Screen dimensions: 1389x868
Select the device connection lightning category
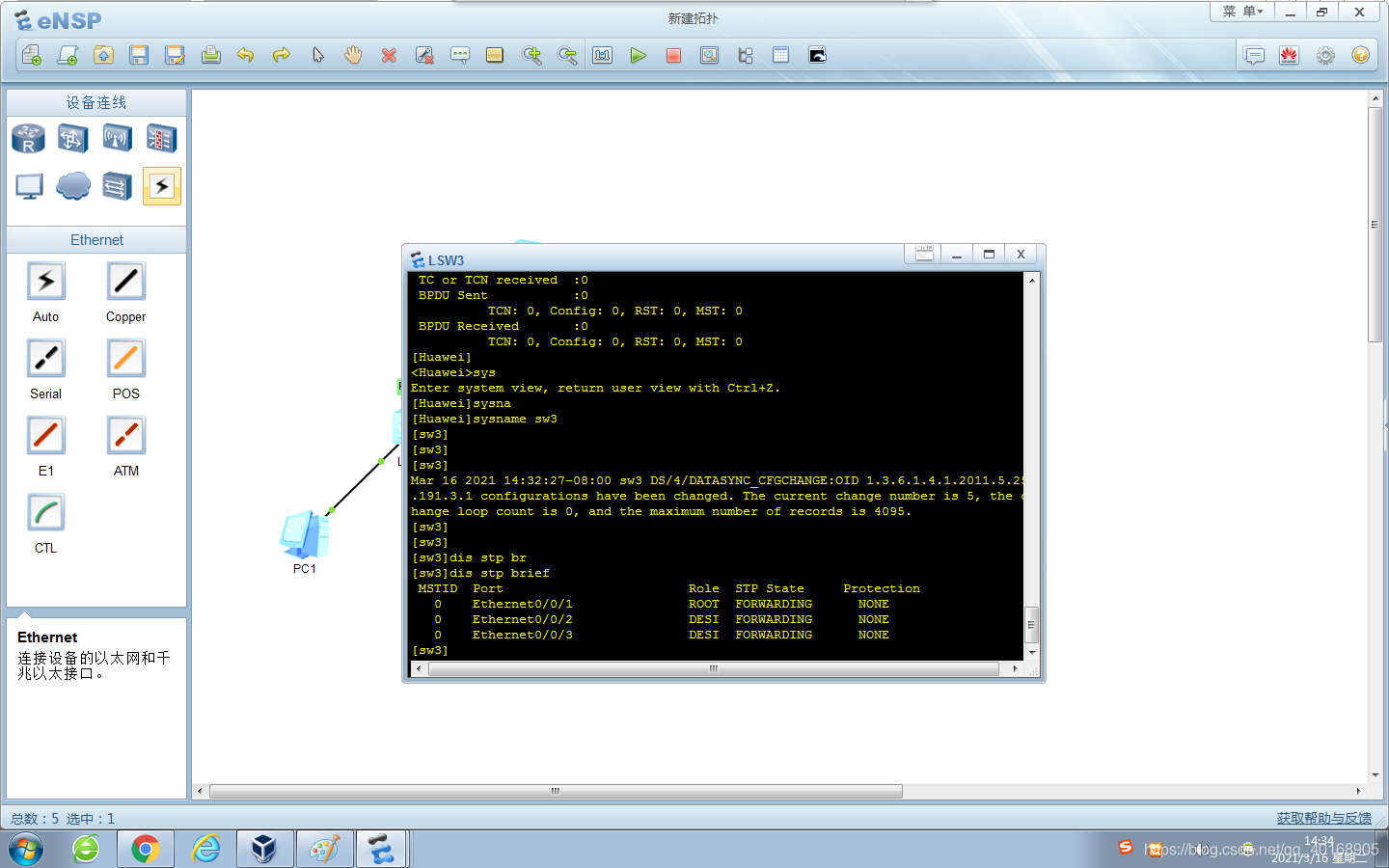click(161, 186)
